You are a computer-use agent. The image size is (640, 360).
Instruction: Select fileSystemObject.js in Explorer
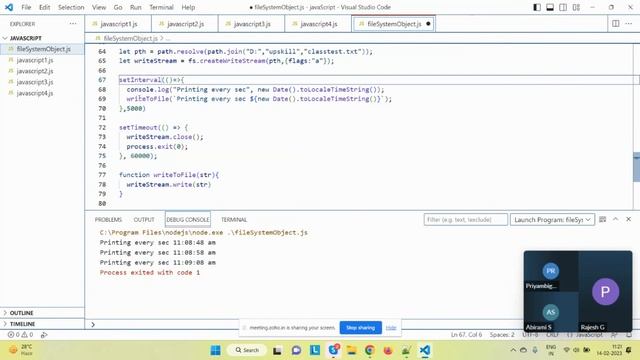point(42,49)
